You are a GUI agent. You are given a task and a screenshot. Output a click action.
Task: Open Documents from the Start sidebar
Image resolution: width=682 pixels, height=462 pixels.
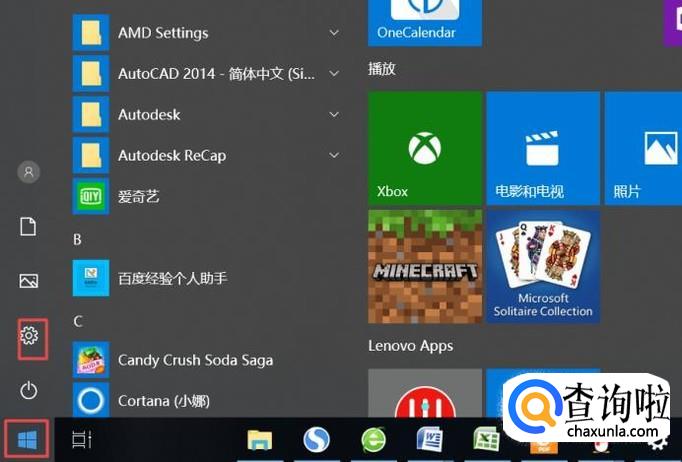29,226
